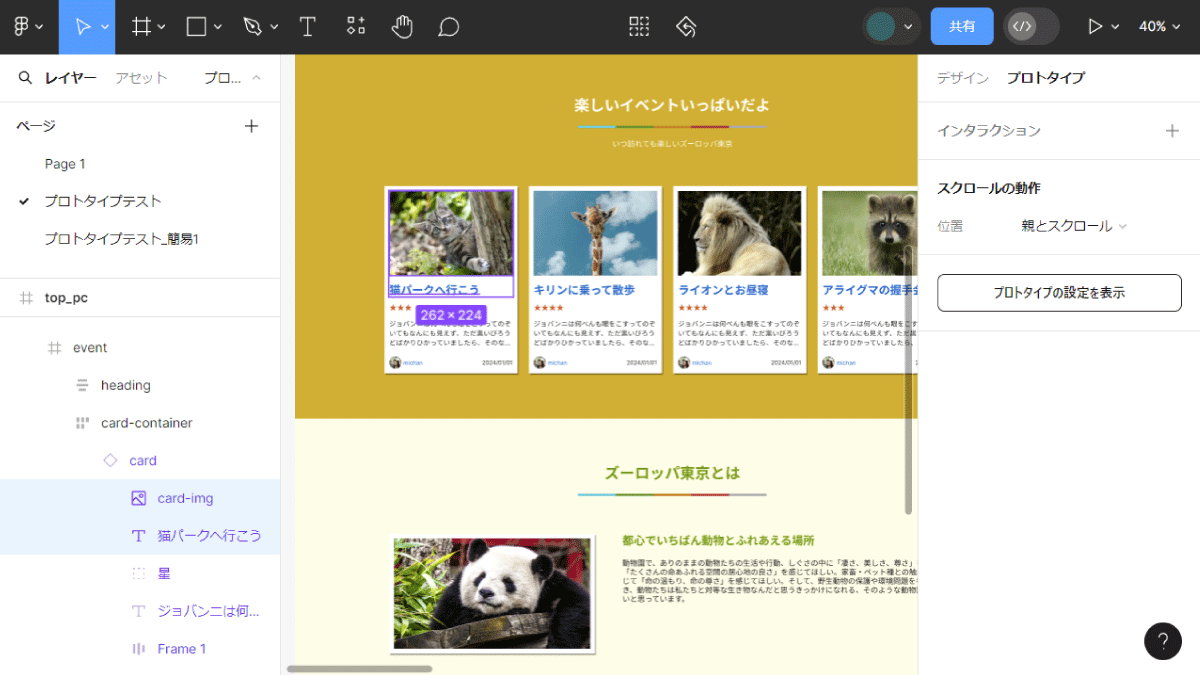Switch to the レイヤー tab
This screenshot has height=675, width=1200.
[71, 78]
